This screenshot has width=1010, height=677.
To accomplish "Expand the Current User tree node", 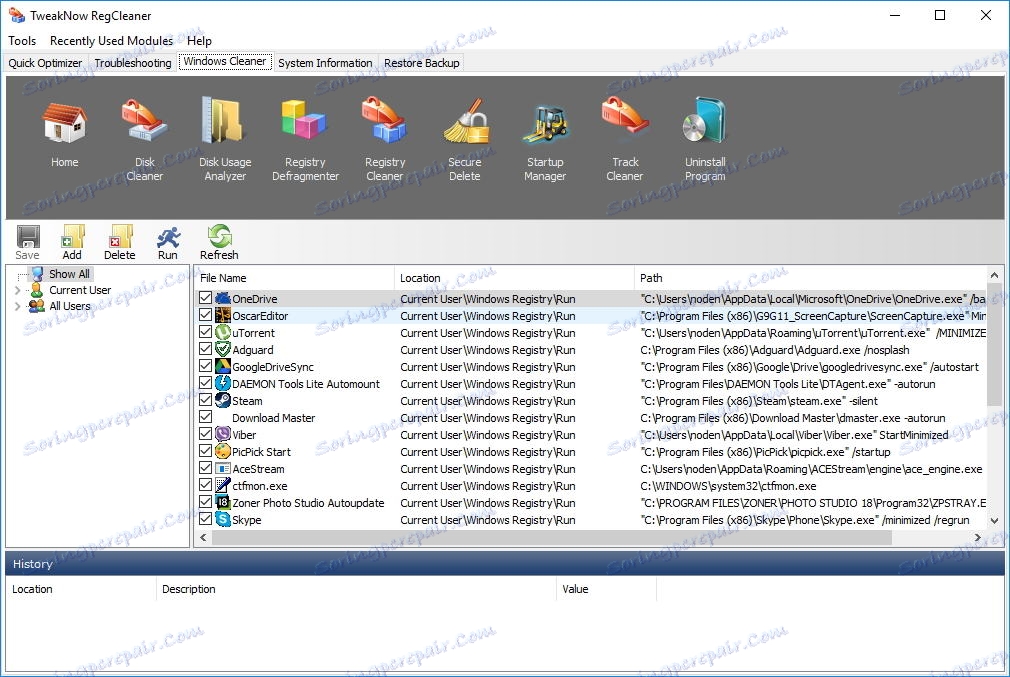I will click(x=17, y=291).
